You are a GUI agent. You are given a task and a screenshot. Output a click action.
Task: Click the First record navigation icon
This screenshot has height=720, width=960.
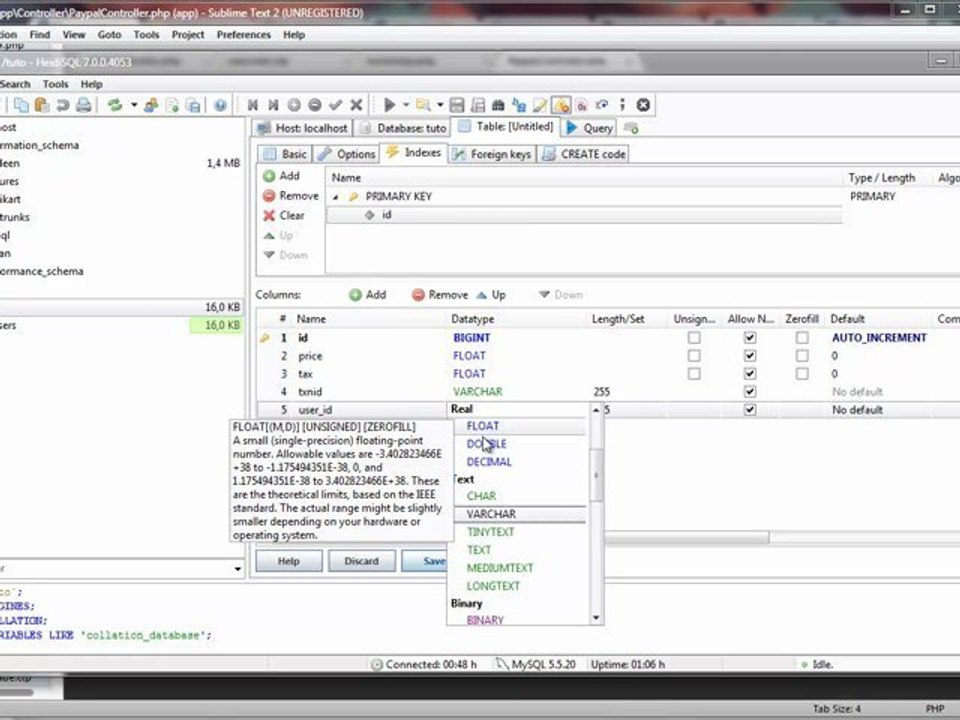pyautogui.click(x=252, y=105)
